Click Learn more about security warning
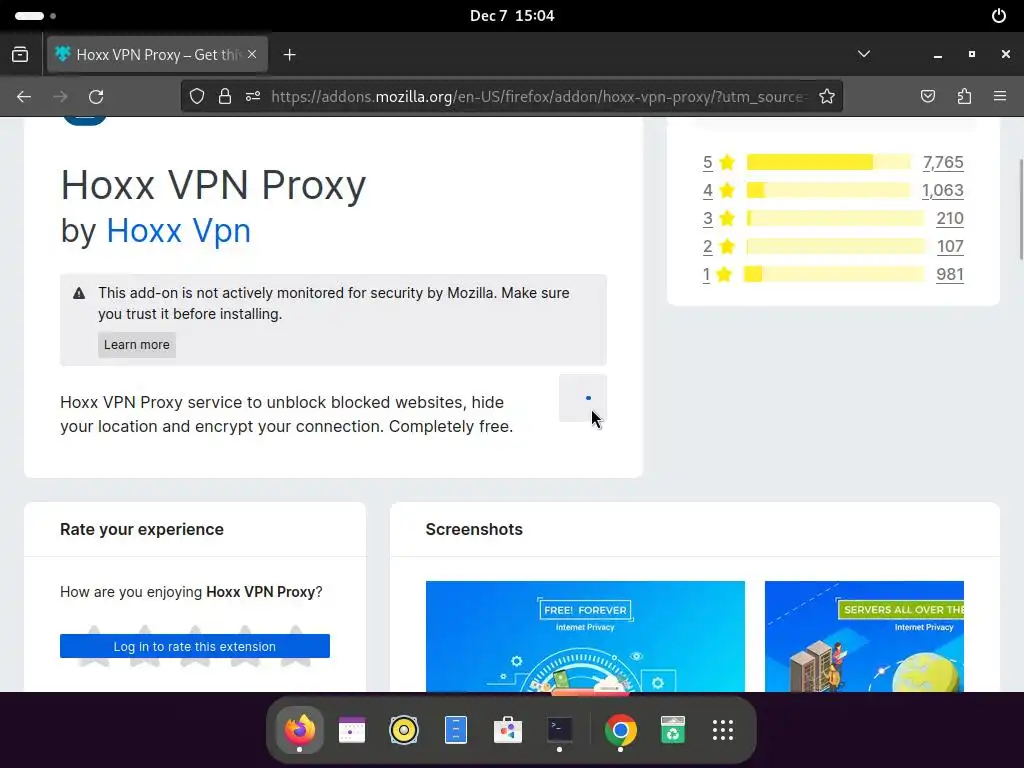 [136, 345]
